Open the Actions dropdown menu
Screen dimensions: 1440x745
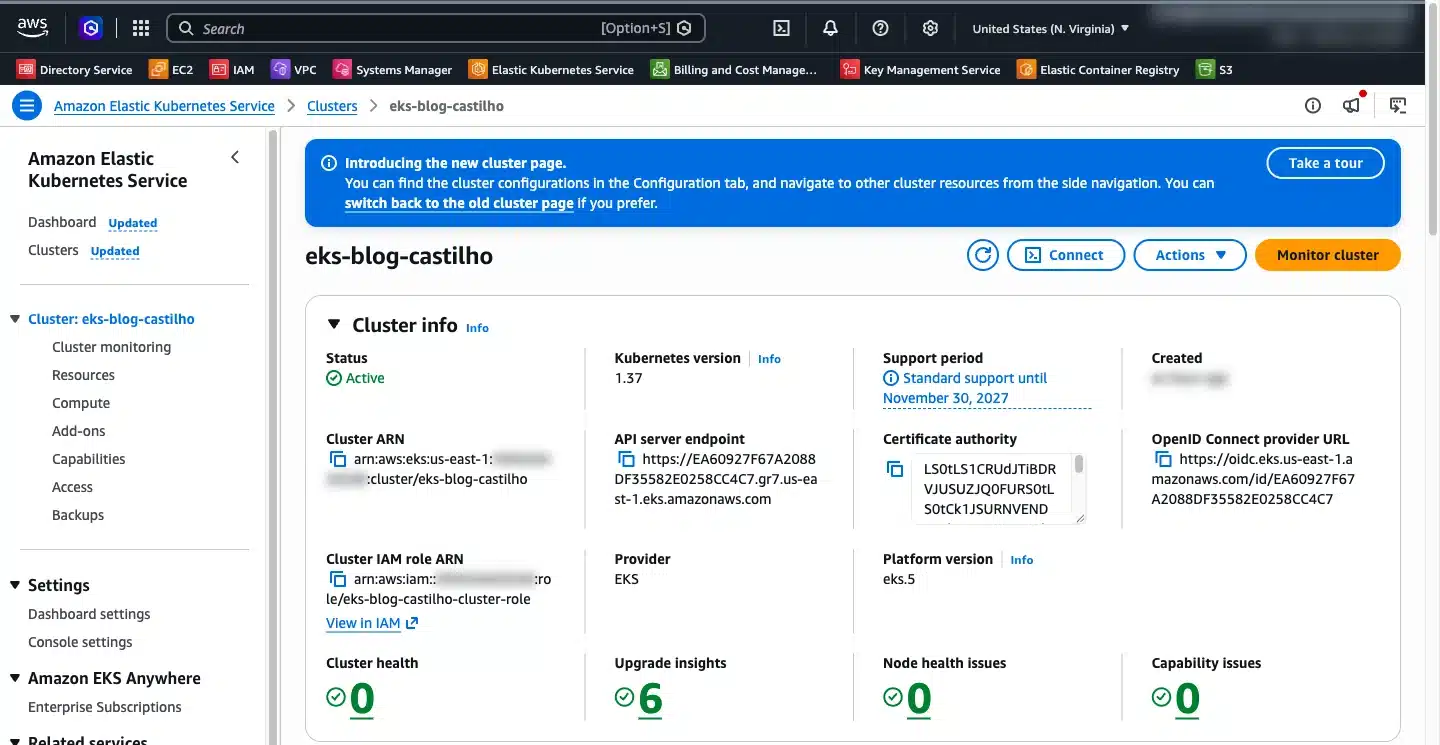(1190, 255)
